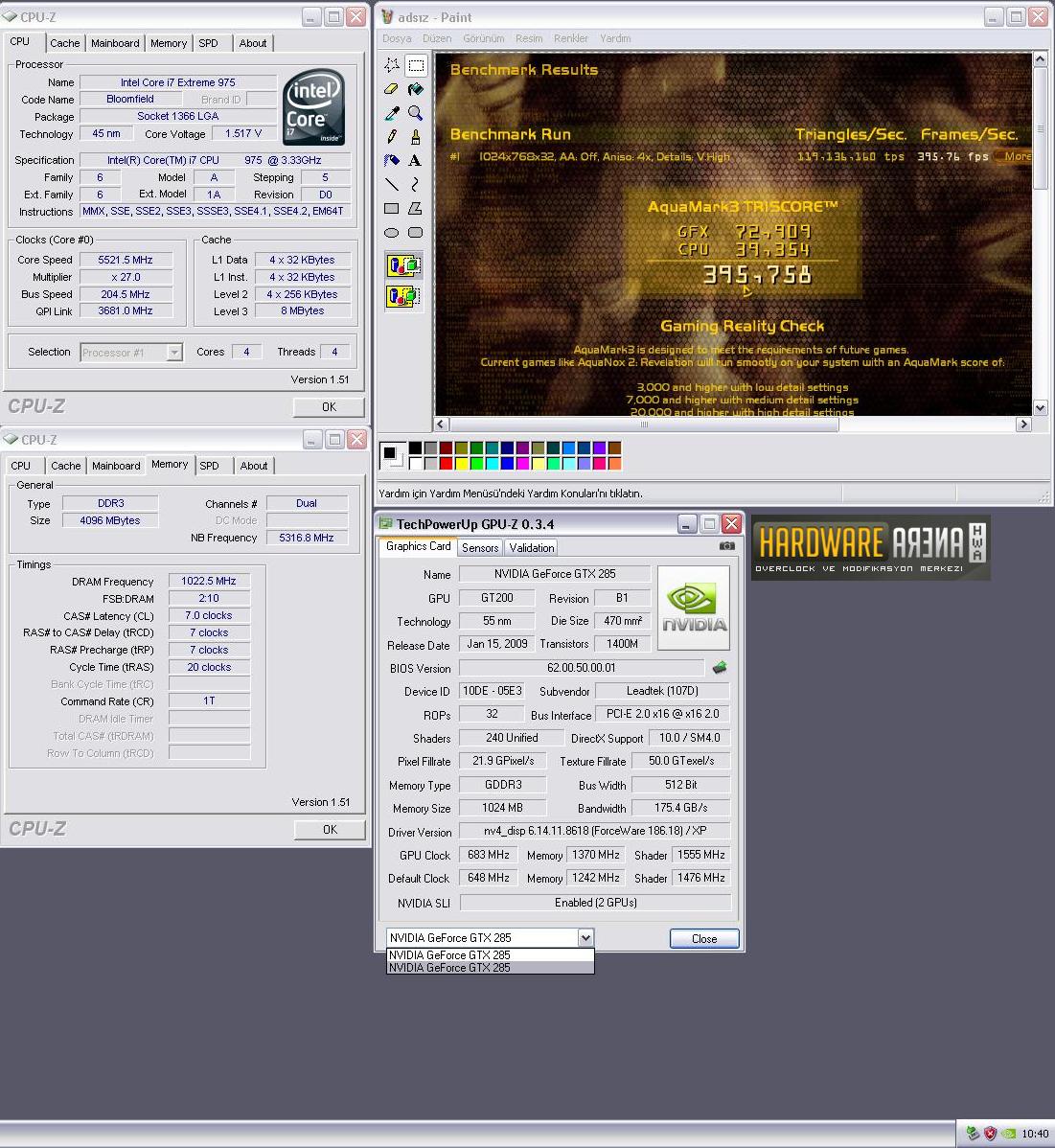
Task: Select the Pencil tool in Paint
Action: tap(392, 137)
